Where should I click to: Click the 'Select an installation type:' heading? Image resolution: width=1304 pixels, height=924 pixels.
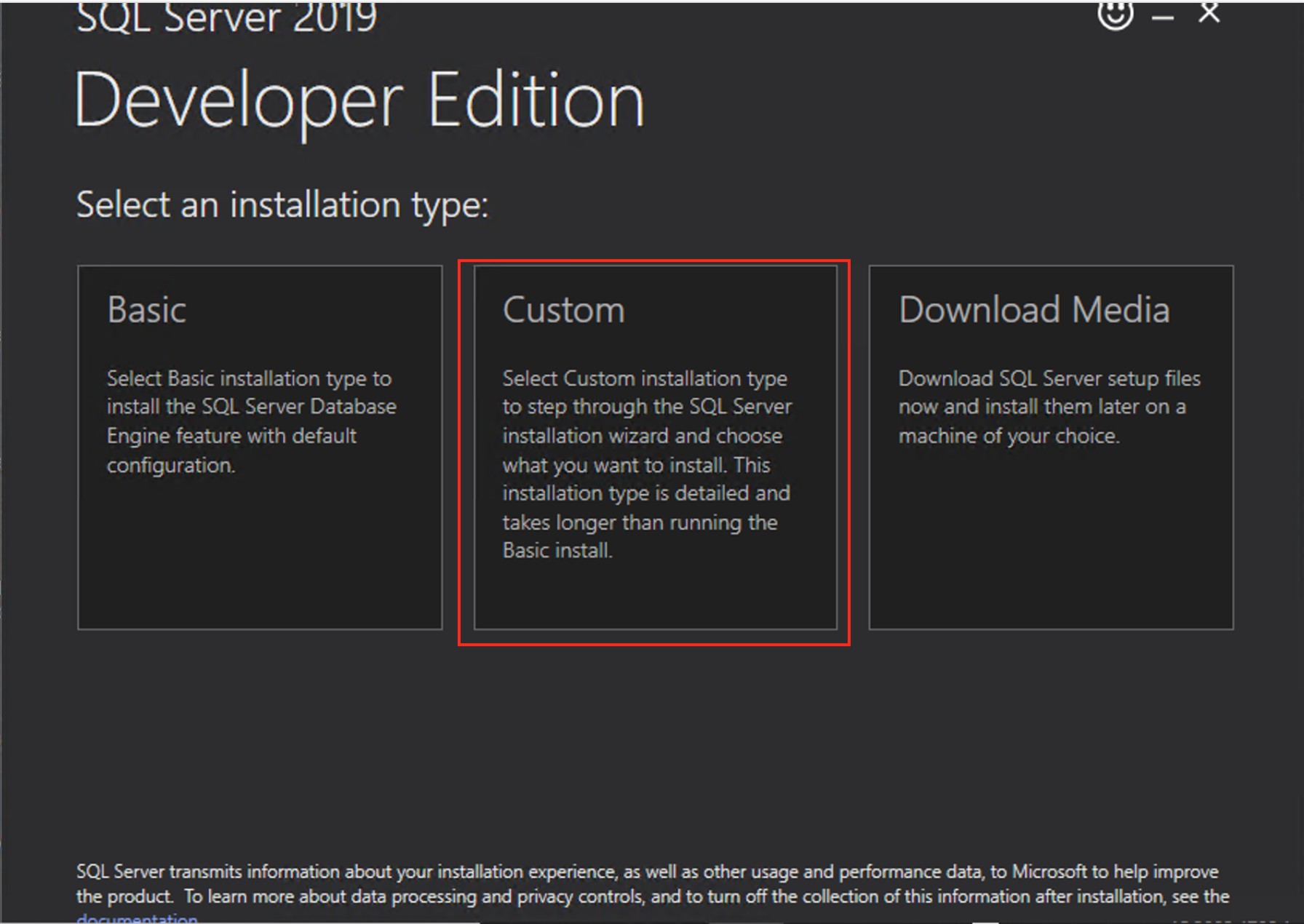pyautogui.click(x=282, y=205)
